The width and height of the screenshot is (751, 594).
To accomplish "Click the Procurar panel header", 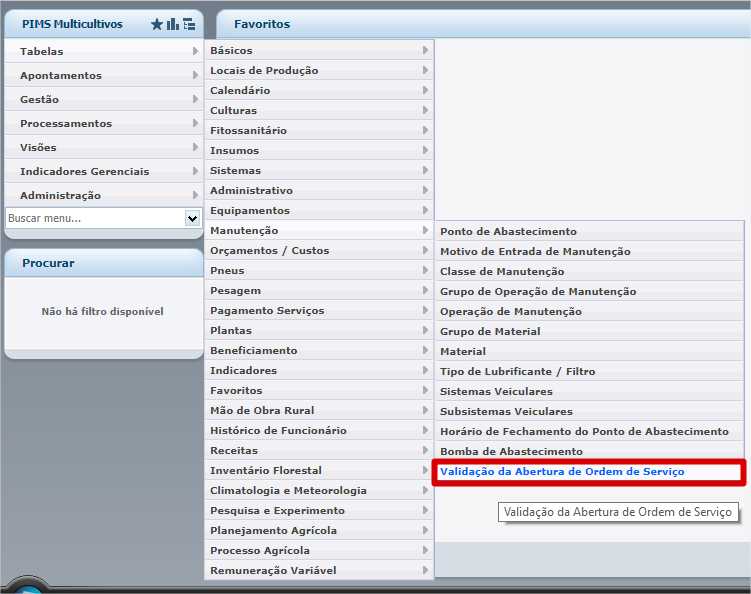I will click(103, 263).
